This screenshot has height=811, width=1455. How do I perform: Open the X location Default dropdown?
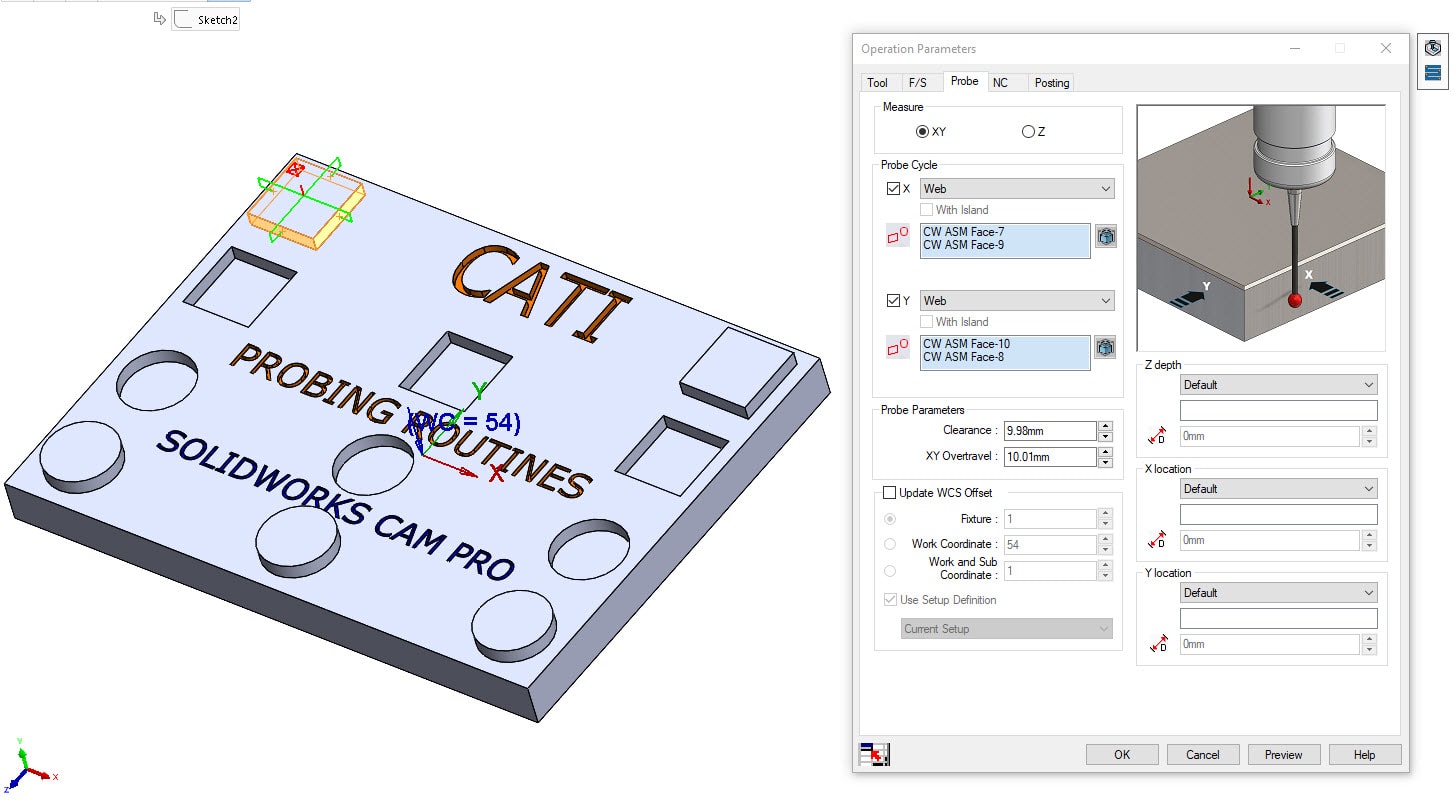click(1279, 489)
